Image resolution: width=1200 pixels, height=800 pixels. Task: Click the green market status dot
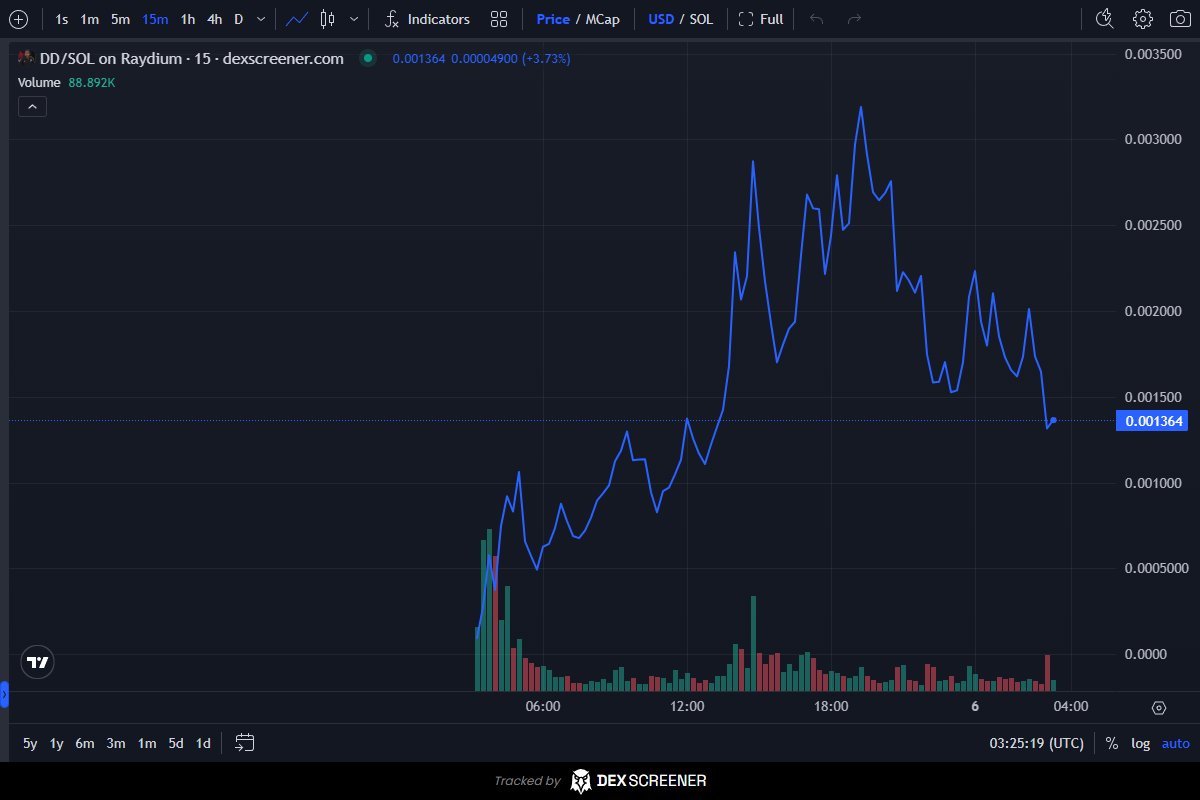tap(368, 59)
